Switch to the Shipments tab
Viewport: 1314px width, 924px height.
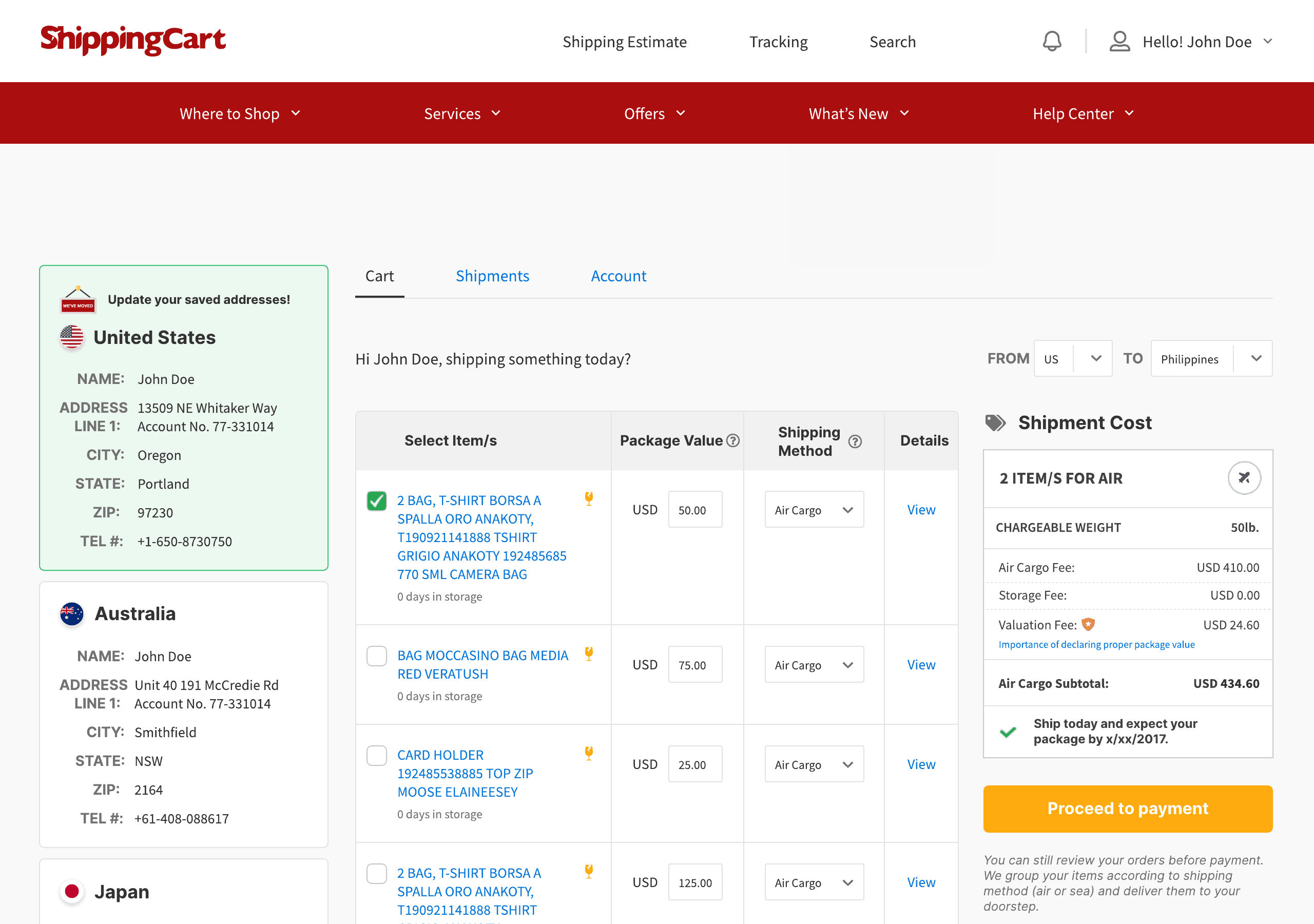click(492, 276)
